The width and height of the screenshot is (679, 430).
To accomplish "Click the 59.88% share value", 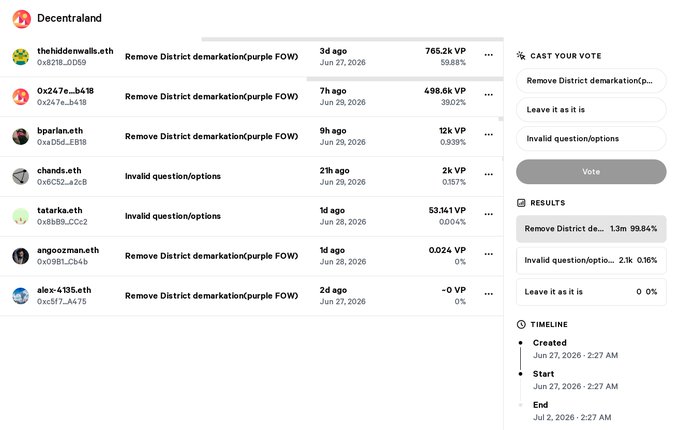I will coord(453,62).
